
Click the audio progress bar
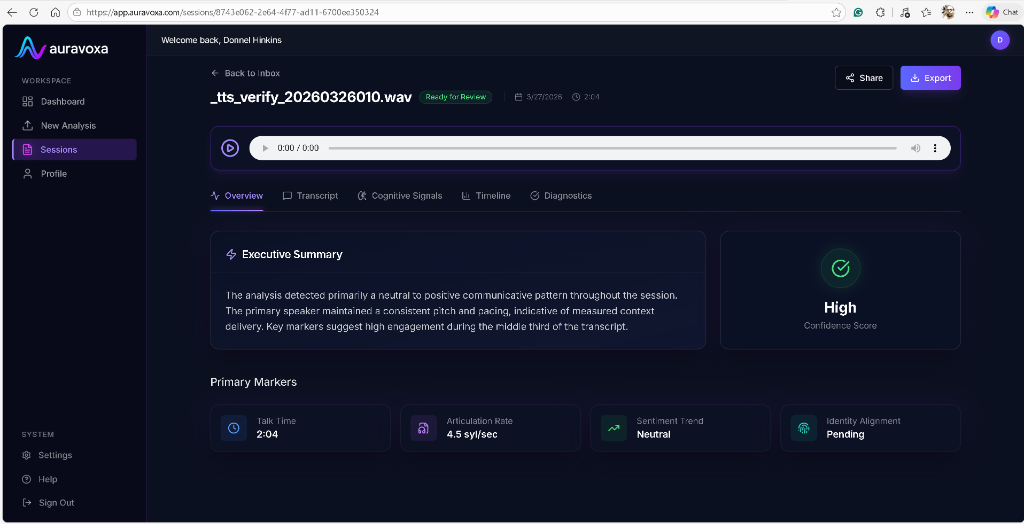click(x=613, y=148)
